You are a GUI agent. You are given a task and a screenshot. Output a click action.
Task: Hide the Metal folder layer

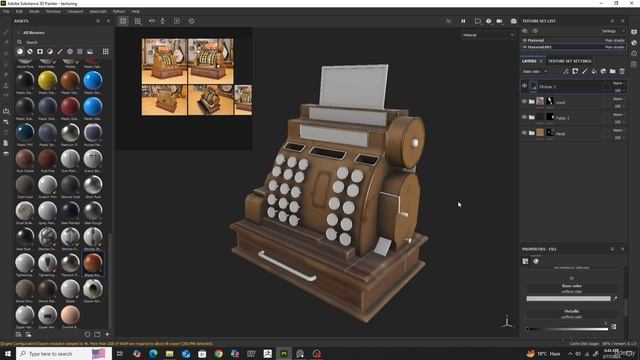pyautogui.click(x=524, y=133)
